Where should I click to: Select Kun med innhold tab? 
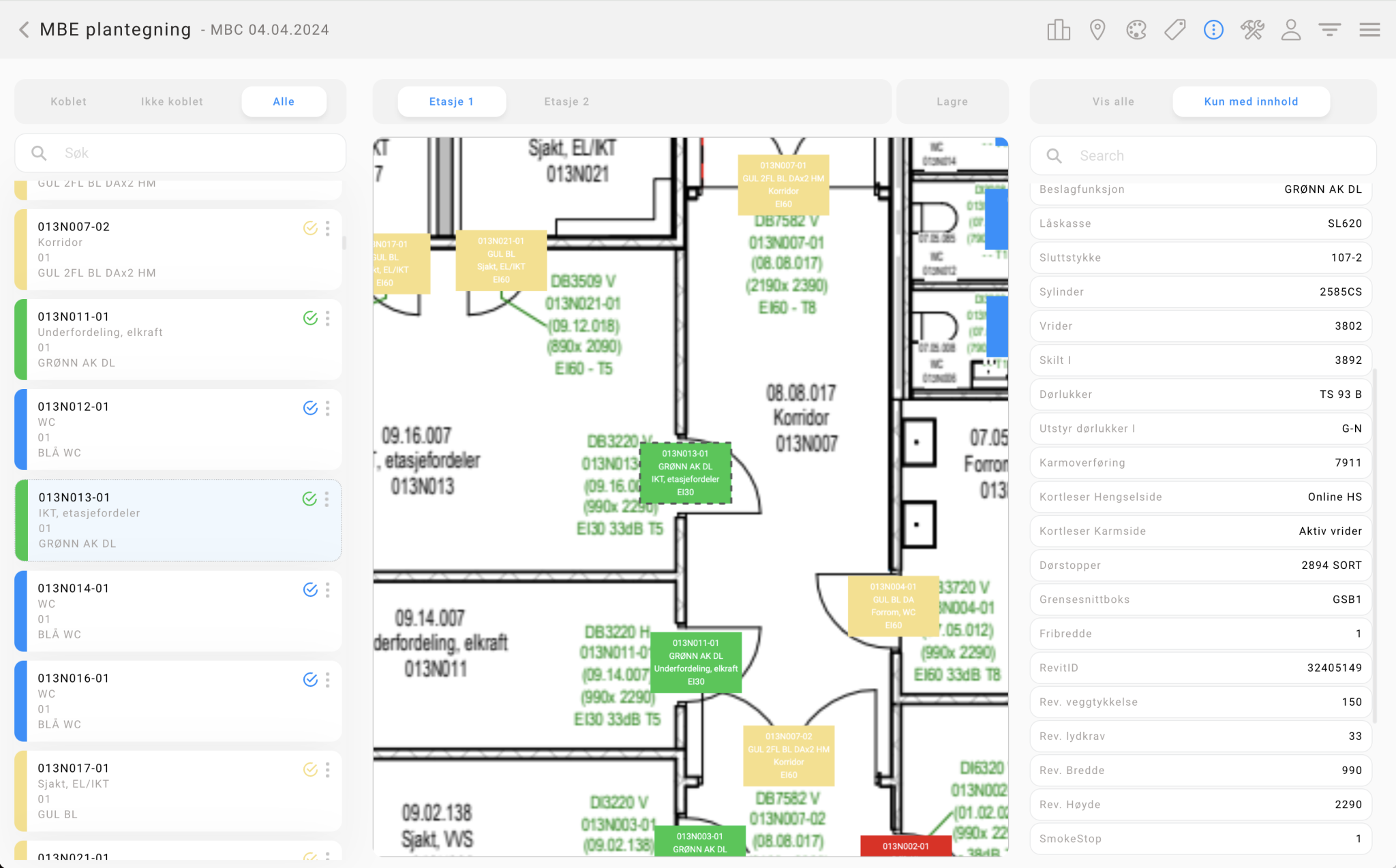tap(1251, 102)
